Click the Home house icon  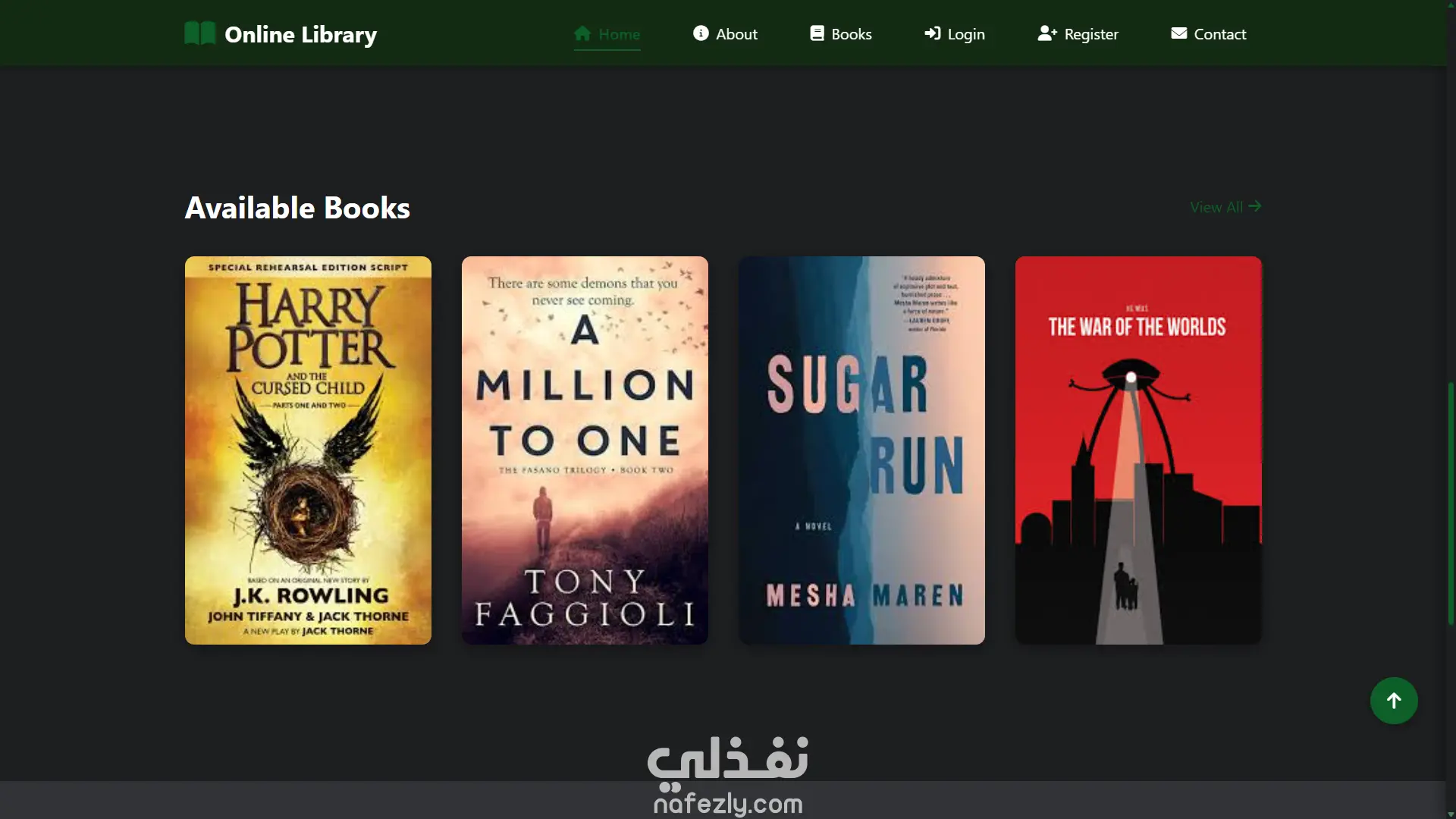(582, 33)
